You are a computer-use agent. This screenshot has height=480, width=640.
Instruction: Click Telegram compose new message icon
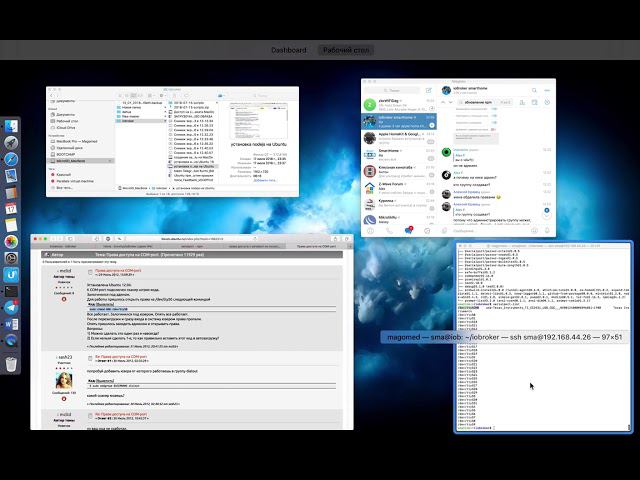(x=429, y=90)
